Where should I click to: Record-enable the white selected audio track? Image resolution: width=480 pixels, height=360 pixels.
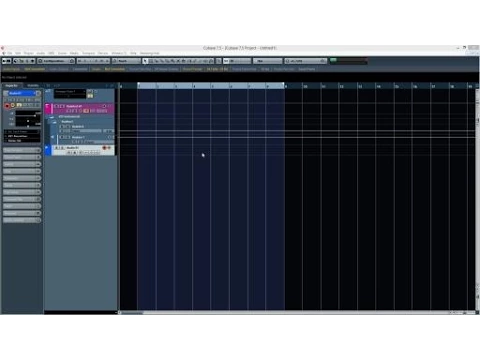(104, 148)
